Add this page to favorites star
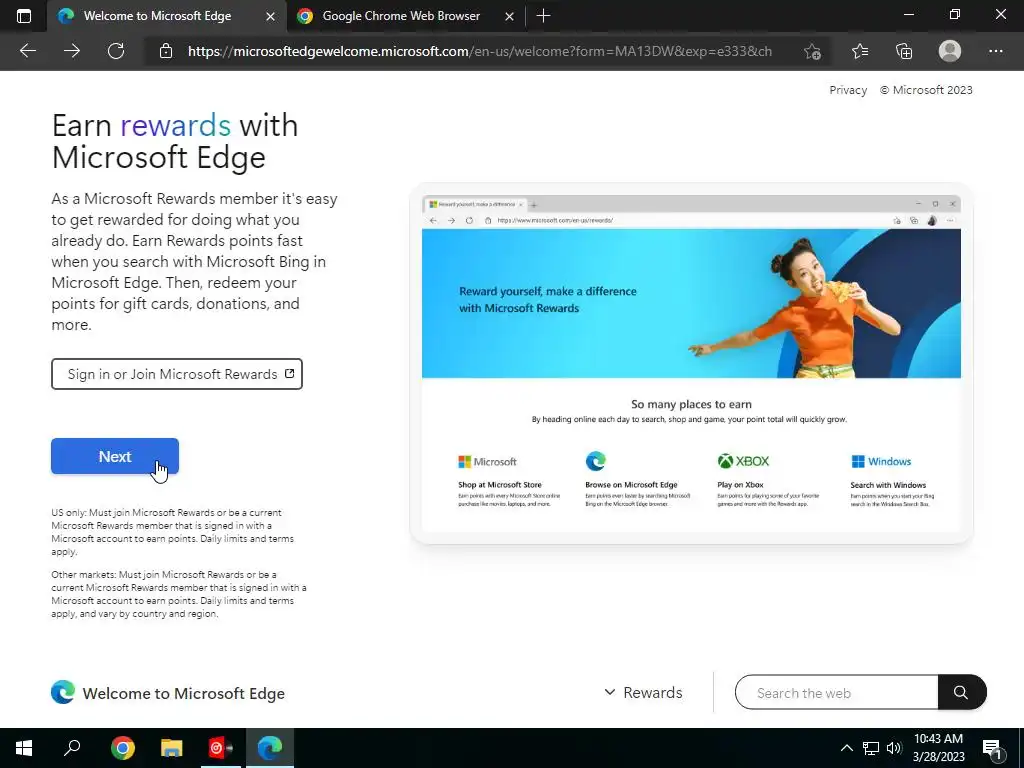The width and height of the screenshot is (1024, 768). click(x=812, y=51)
